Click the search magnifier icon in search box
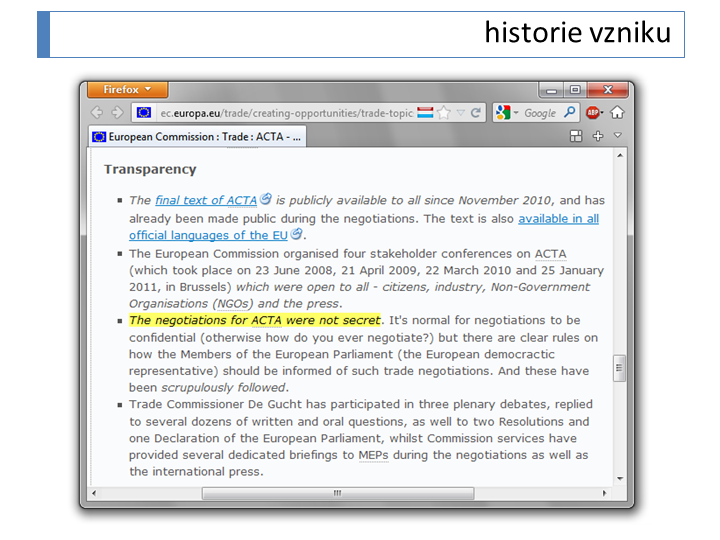Viewport: 720px width, 540px height. click(x=570, y=113)
